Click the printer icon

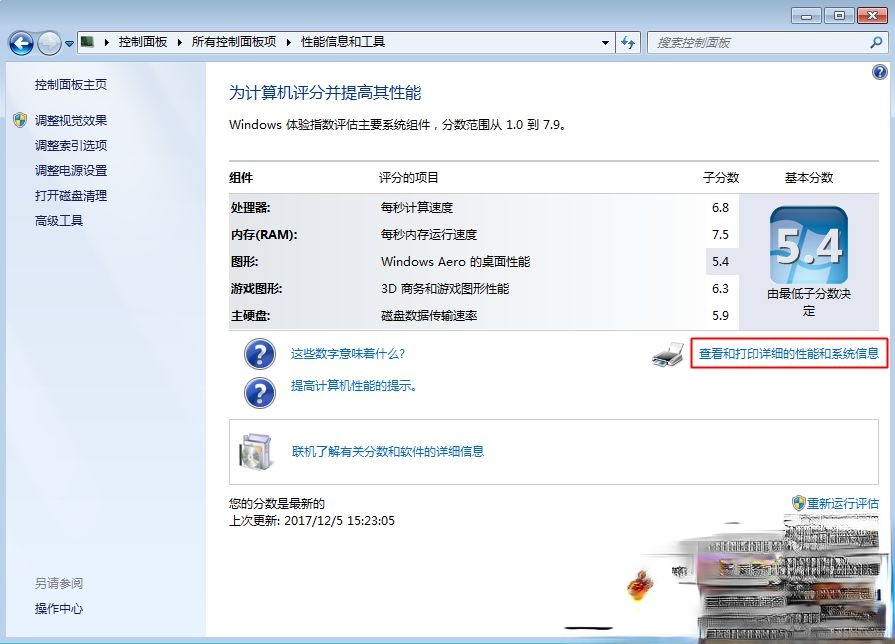click(668, 355)
